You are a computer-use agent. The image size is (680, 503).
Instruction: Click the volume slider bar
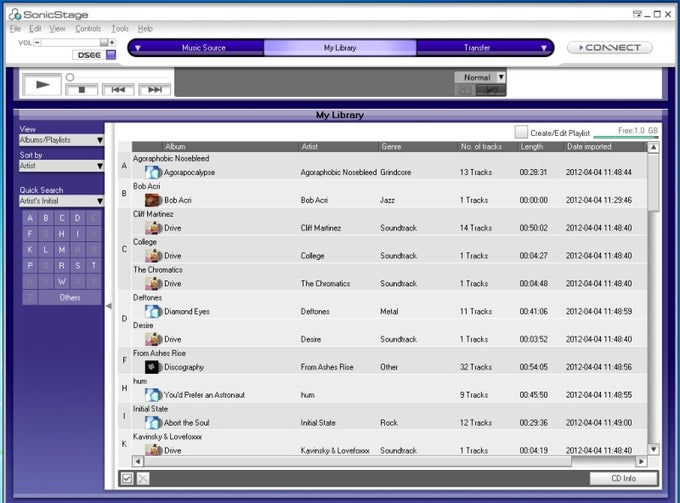point(74,42)
